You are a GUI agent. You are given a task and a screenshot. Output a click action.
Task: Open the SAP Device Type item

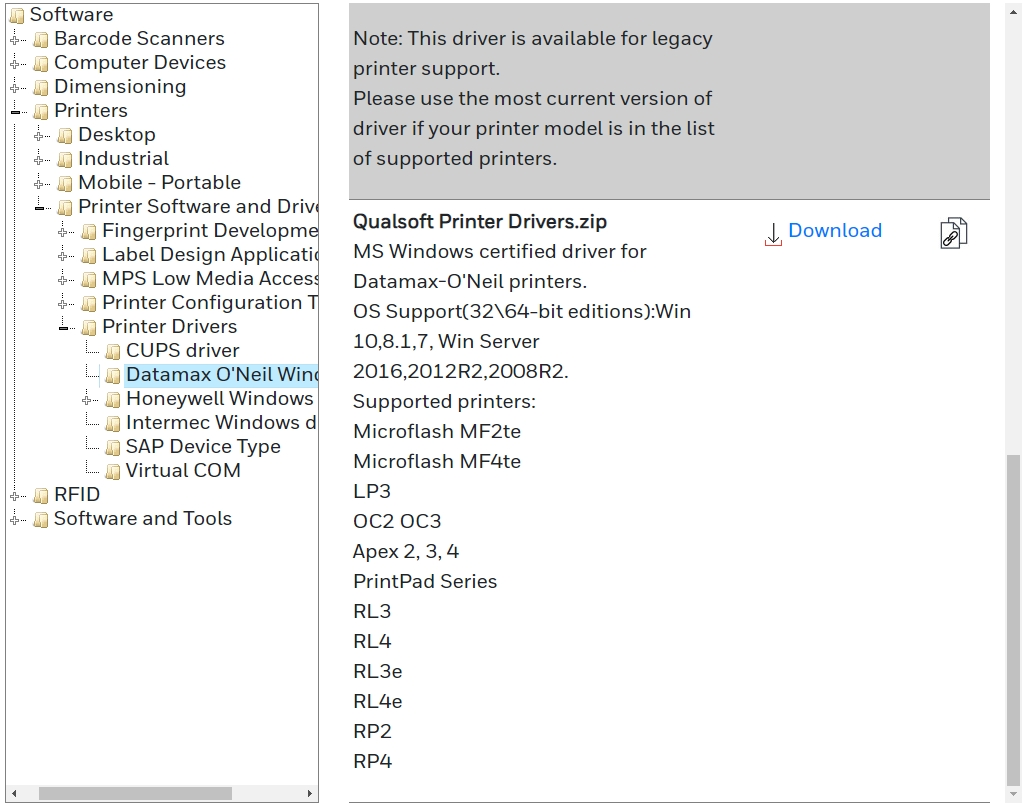coord(203,447)
